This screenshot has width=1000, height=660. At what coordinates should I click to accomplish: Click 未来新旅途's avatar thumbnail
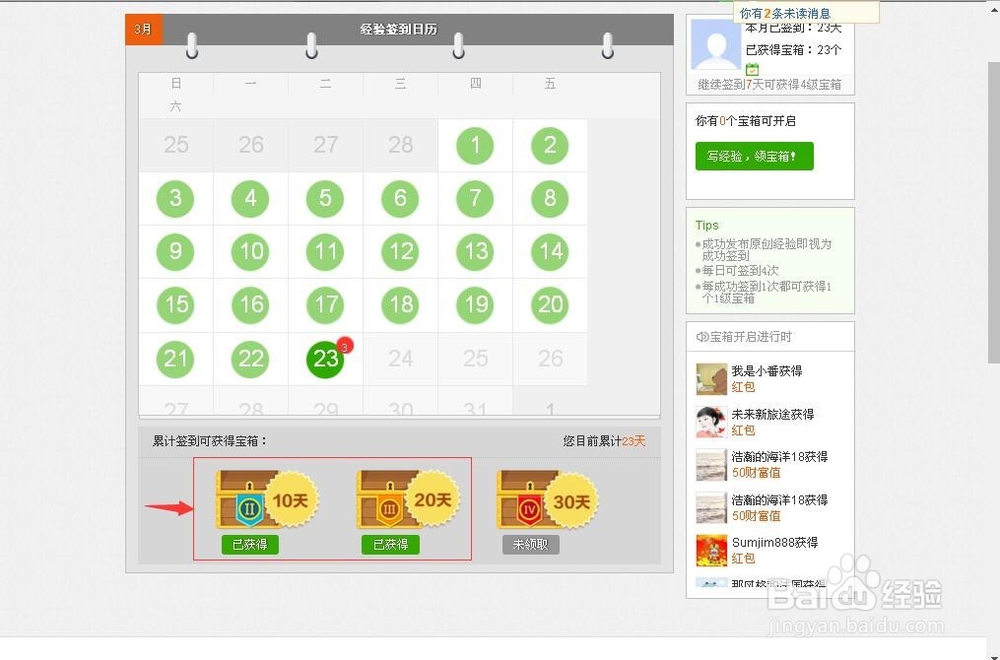[710, 421]
